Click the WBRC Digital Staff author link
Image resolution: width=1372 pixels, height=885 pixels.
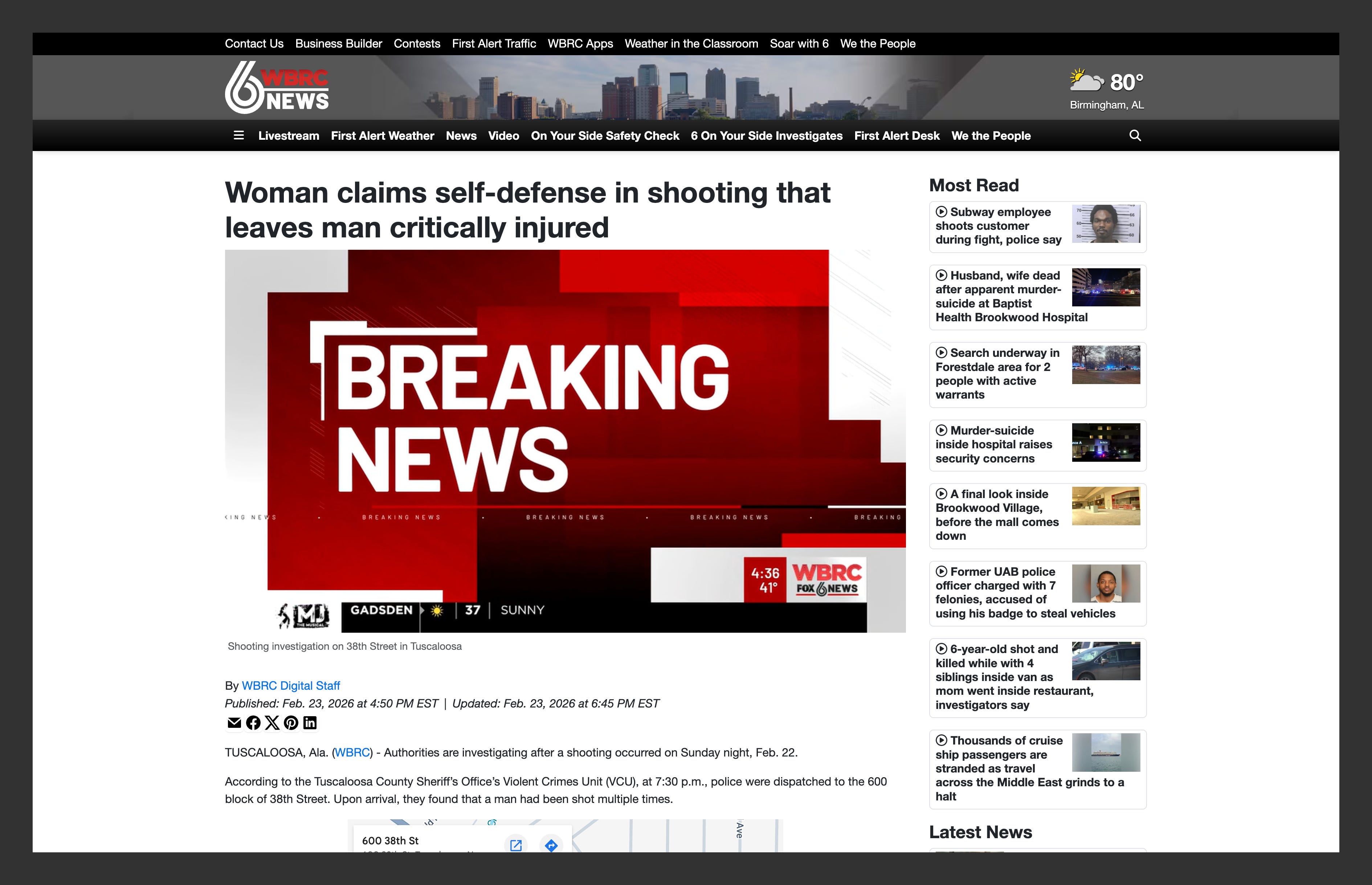[291, 686]
